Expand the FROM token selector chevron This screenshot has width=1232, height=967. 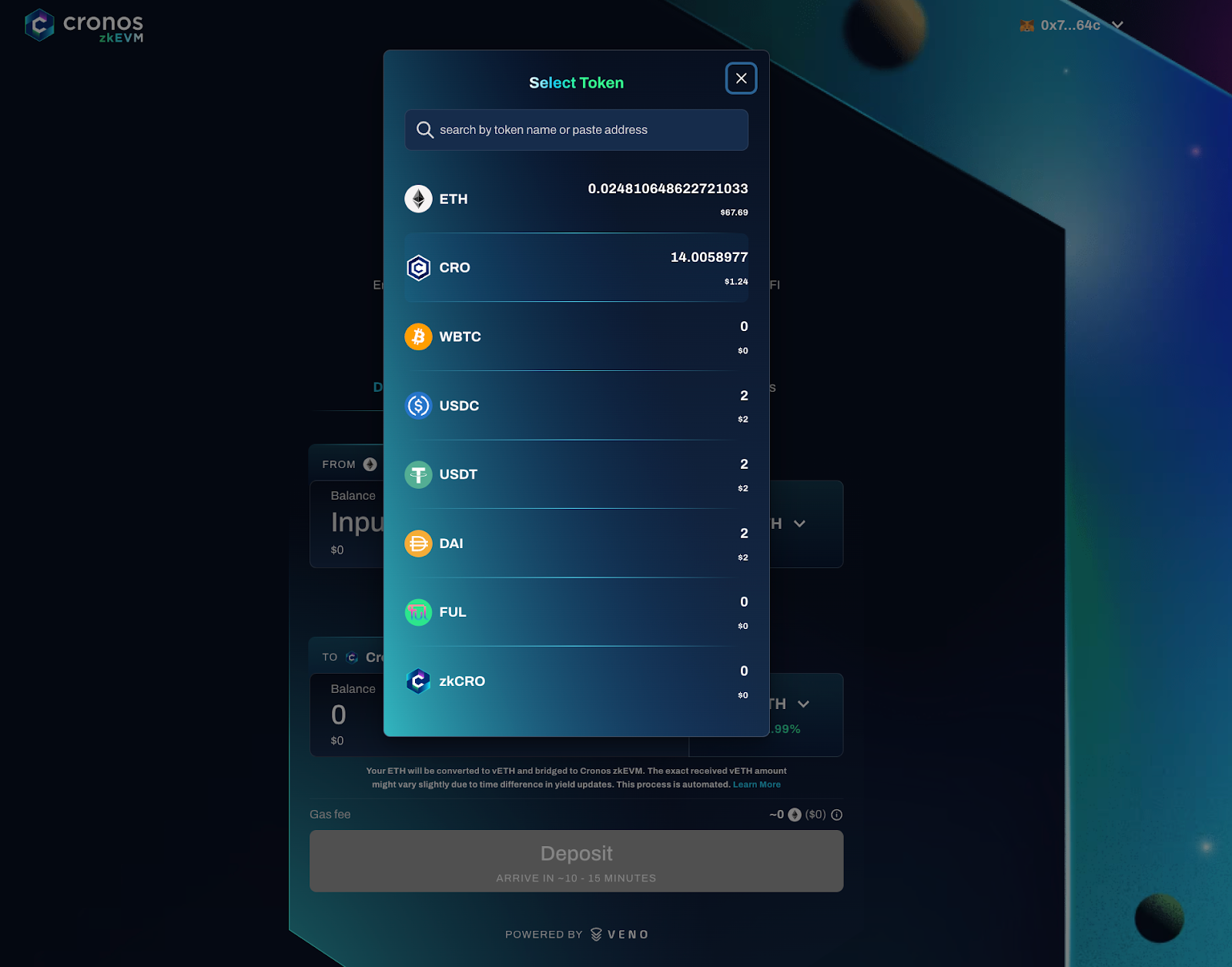800,524
